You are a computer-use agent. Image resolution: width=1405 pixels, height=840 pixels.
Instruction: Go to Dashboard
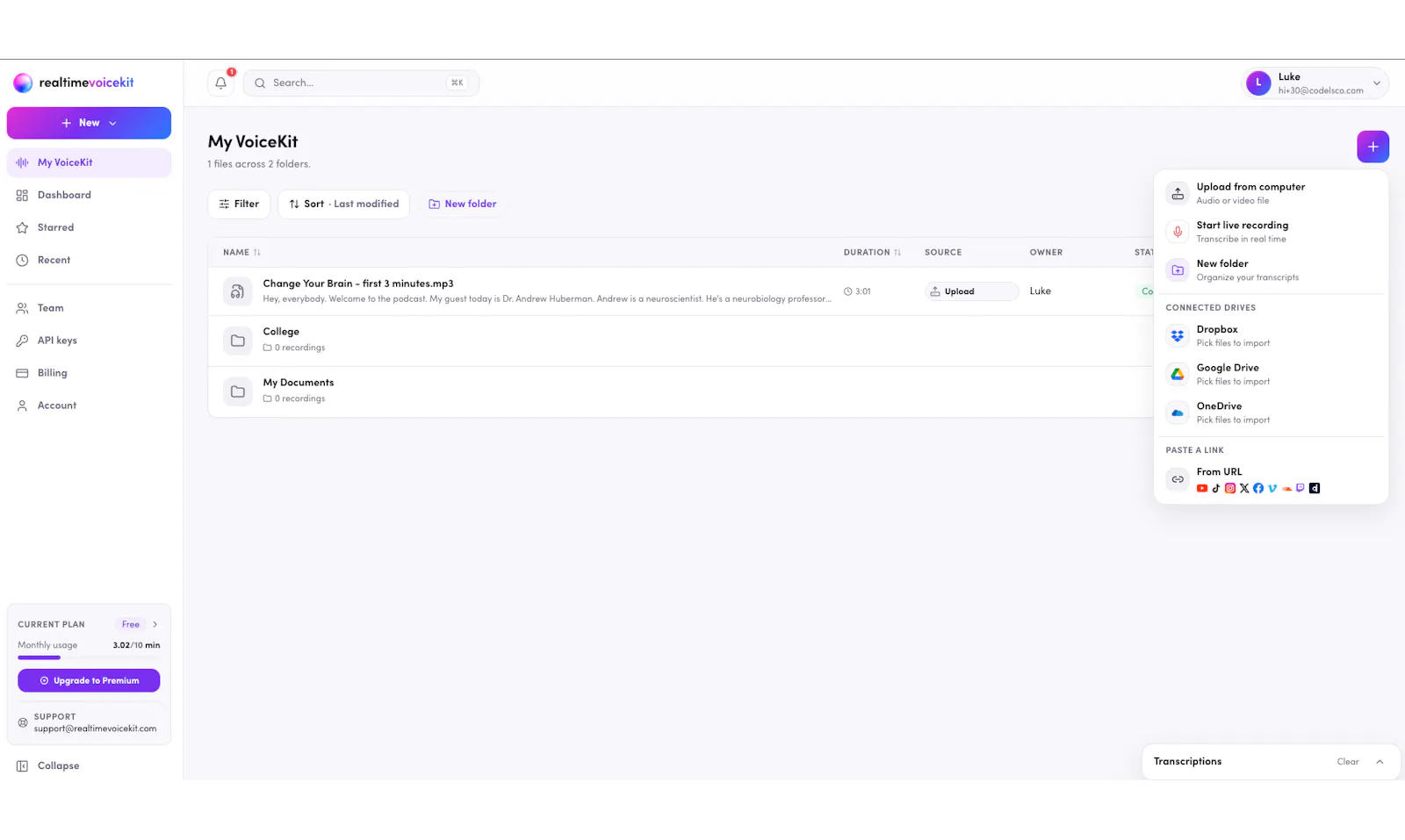point(89,195)
